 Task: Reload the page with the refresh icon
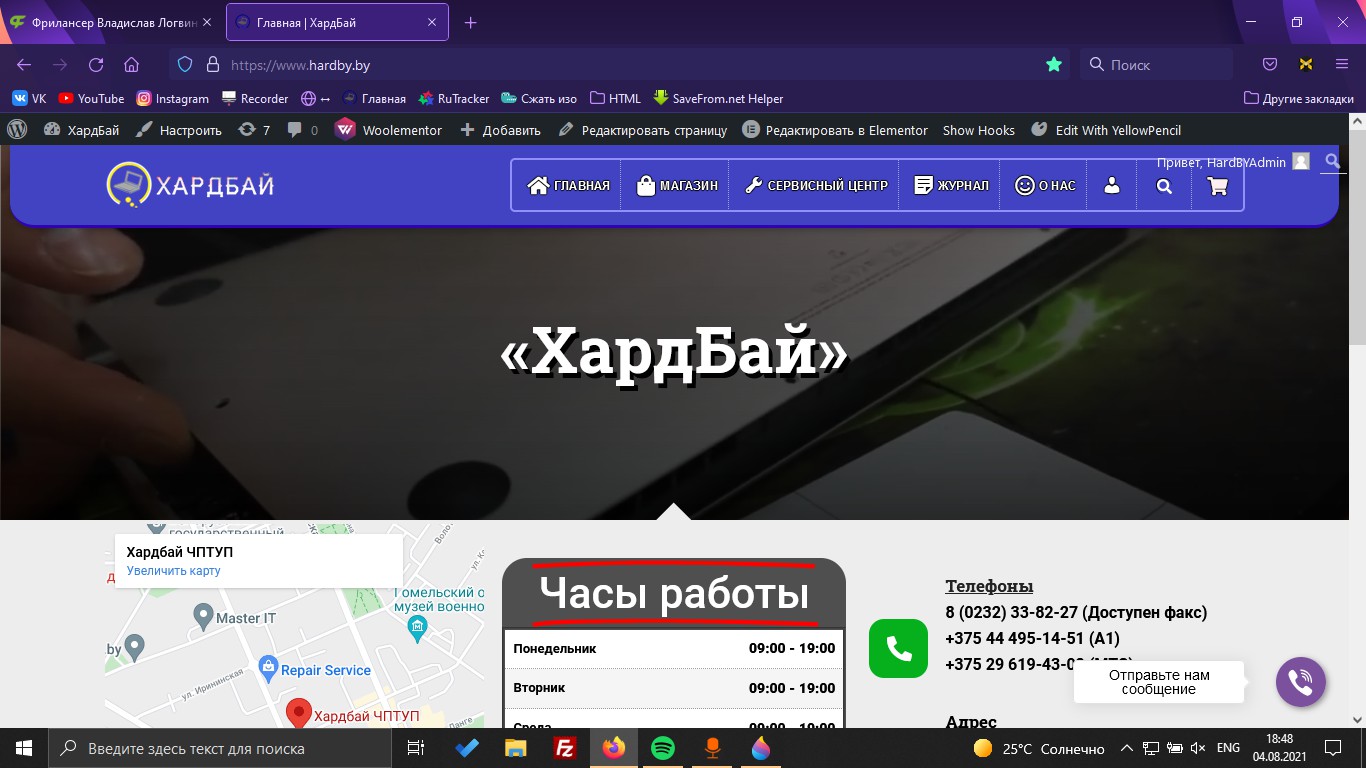pyautogui.click(x=96, y=65)
